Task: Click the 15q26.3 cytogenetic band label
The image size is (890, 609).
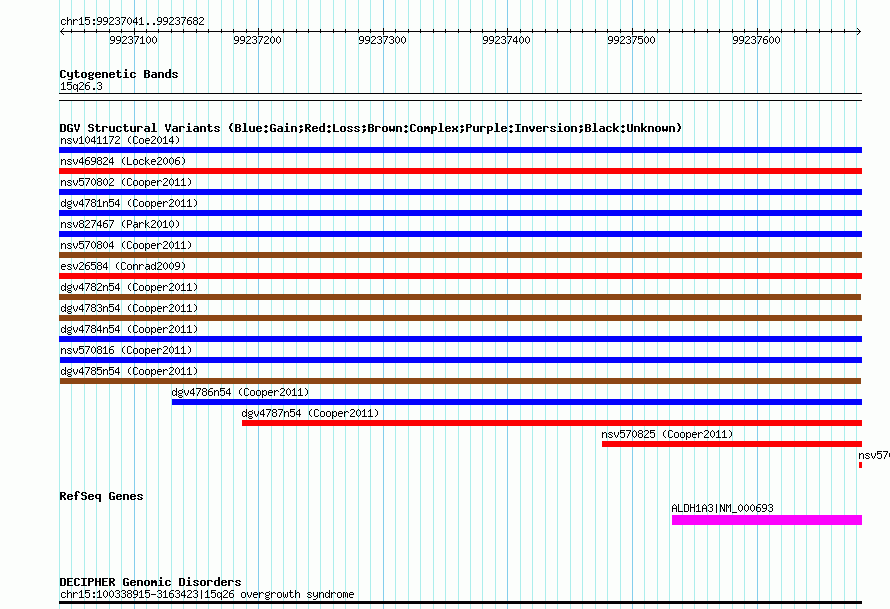Action: click(81, 86)
